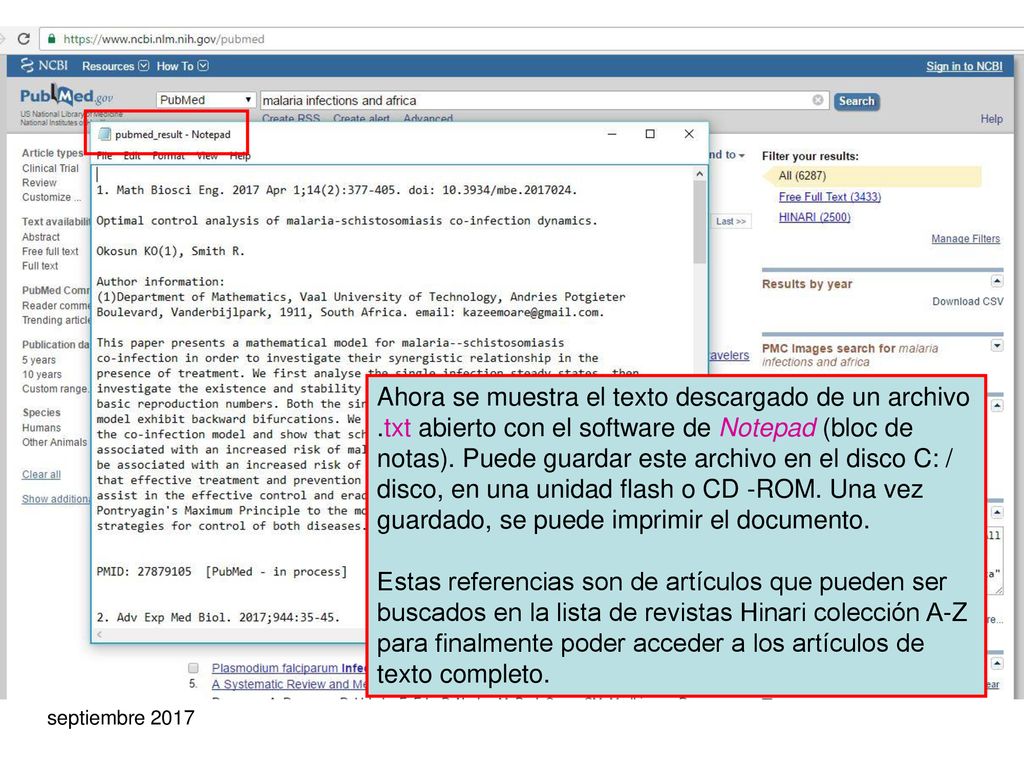
Task: Open the View menu in Notepad
Action: coord(207,156)
